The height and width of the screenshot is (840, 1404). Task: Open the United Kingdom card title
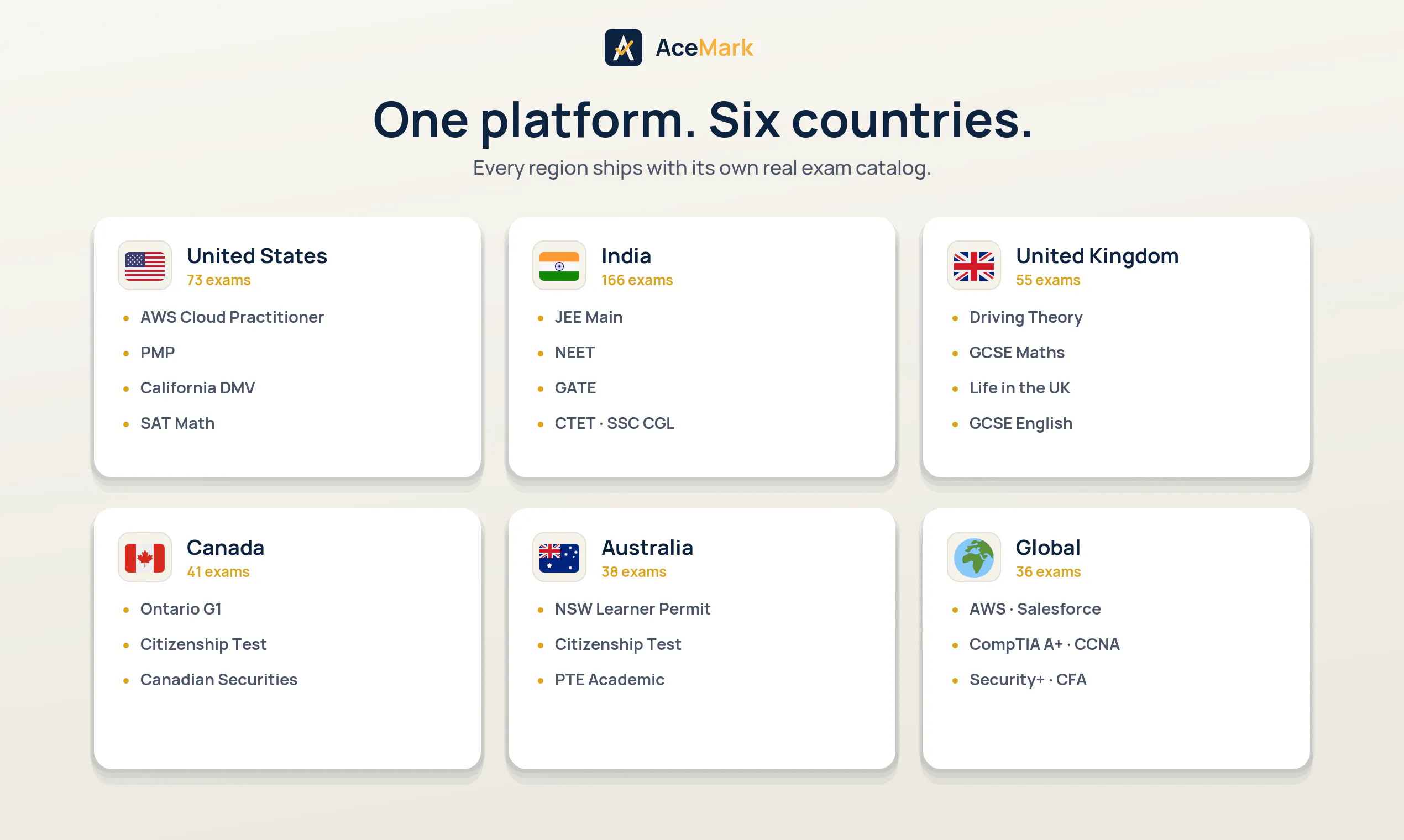point(1097,256)
